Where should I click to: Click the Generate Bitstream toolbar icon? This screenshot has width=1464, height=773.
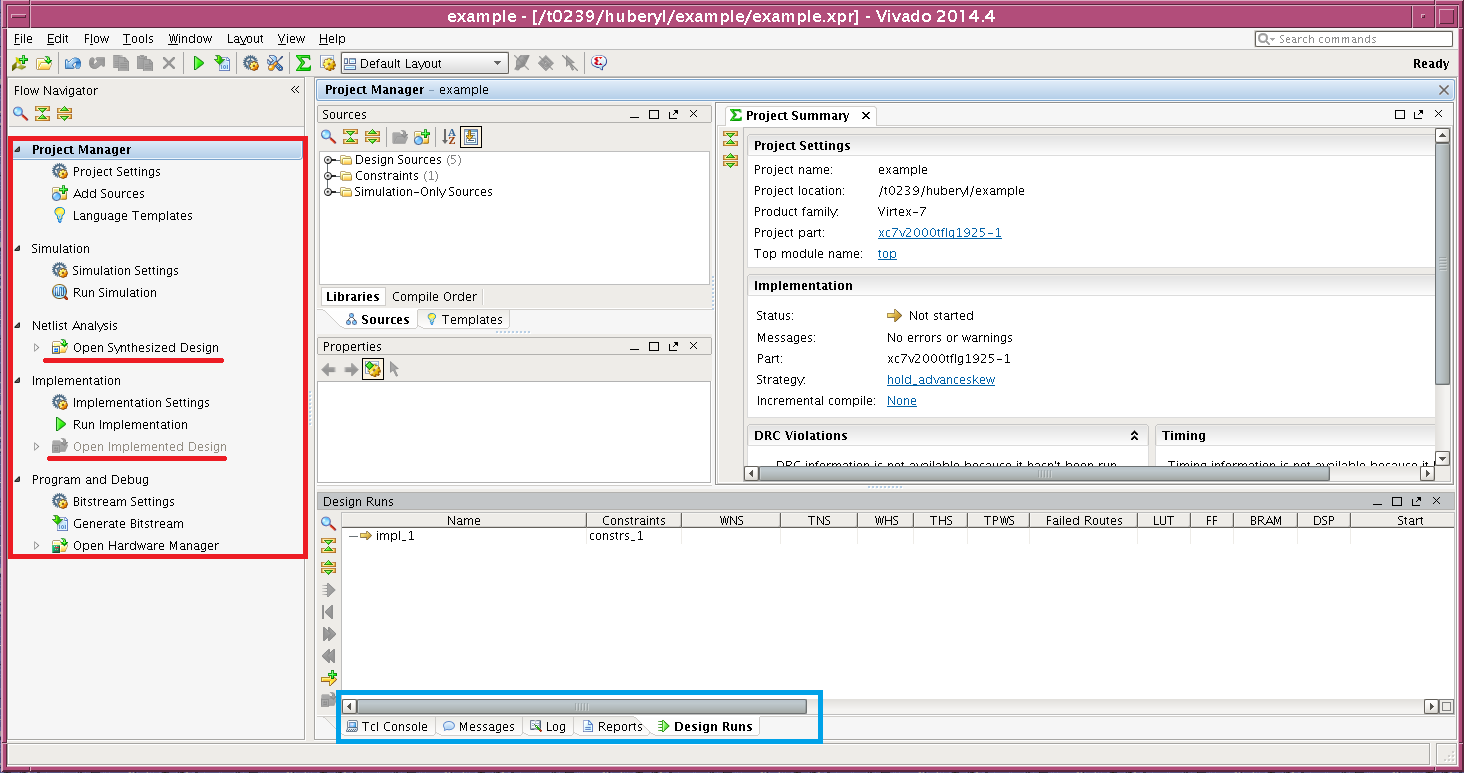(x=221, y=63)
